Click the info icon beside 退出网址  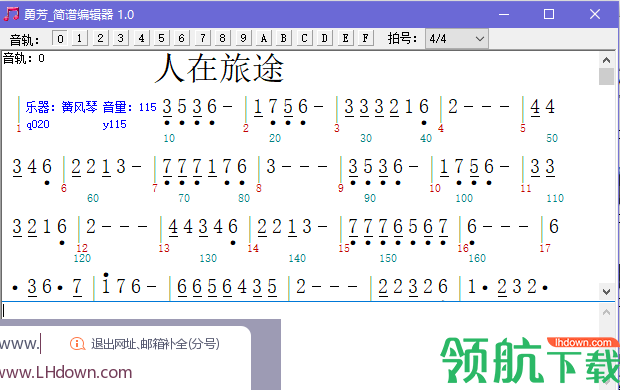pyautogui.click(x=77, y=344)
